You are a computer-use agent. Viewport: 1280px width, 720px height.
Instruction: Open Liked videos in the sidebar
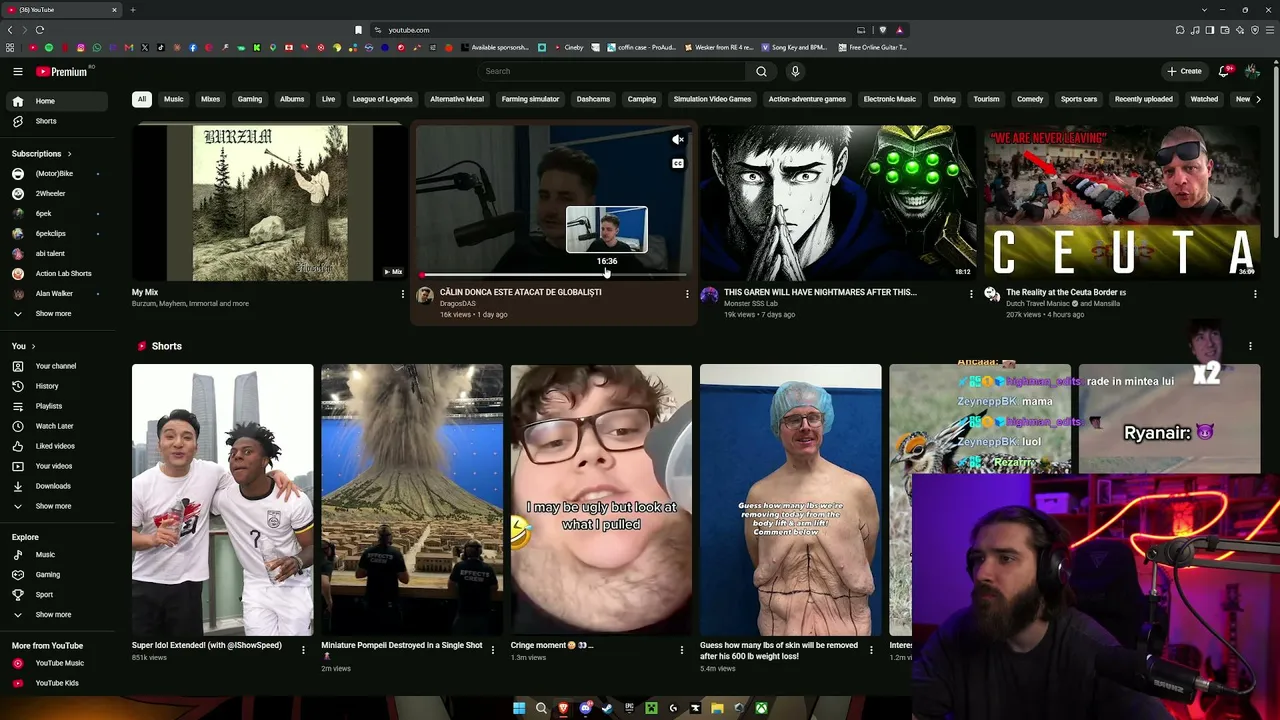click(x=57, y=446)
